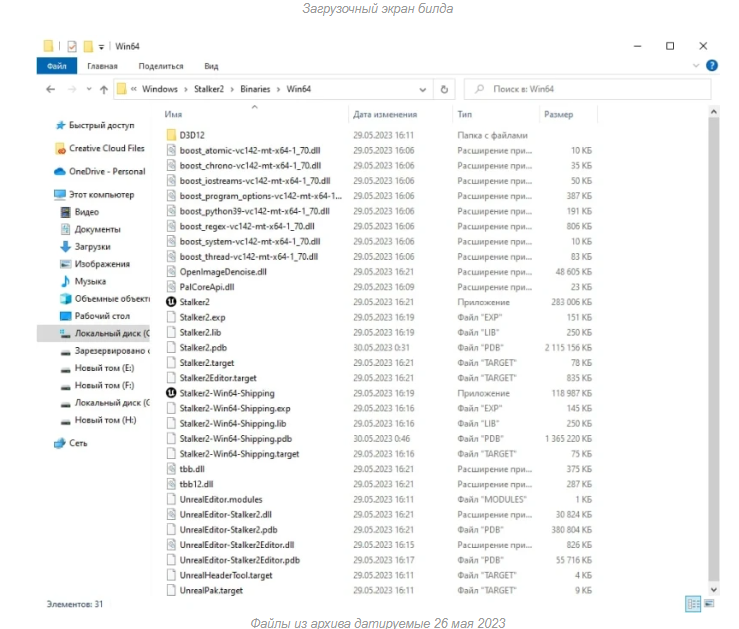The width and height of the screenshot is (739, 629).
Task: Open the Вид ribbon tab
Action: click(211, 66)
